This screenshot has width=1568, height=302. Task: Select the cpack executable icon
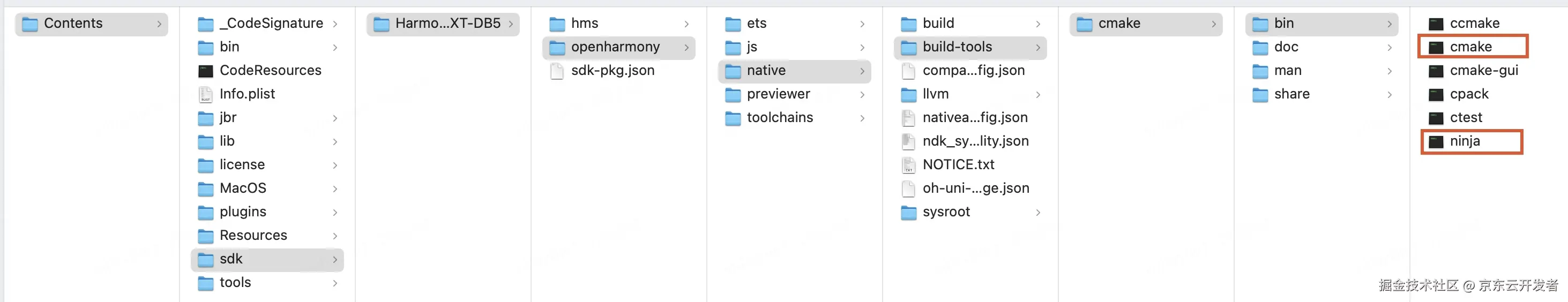1436,95
